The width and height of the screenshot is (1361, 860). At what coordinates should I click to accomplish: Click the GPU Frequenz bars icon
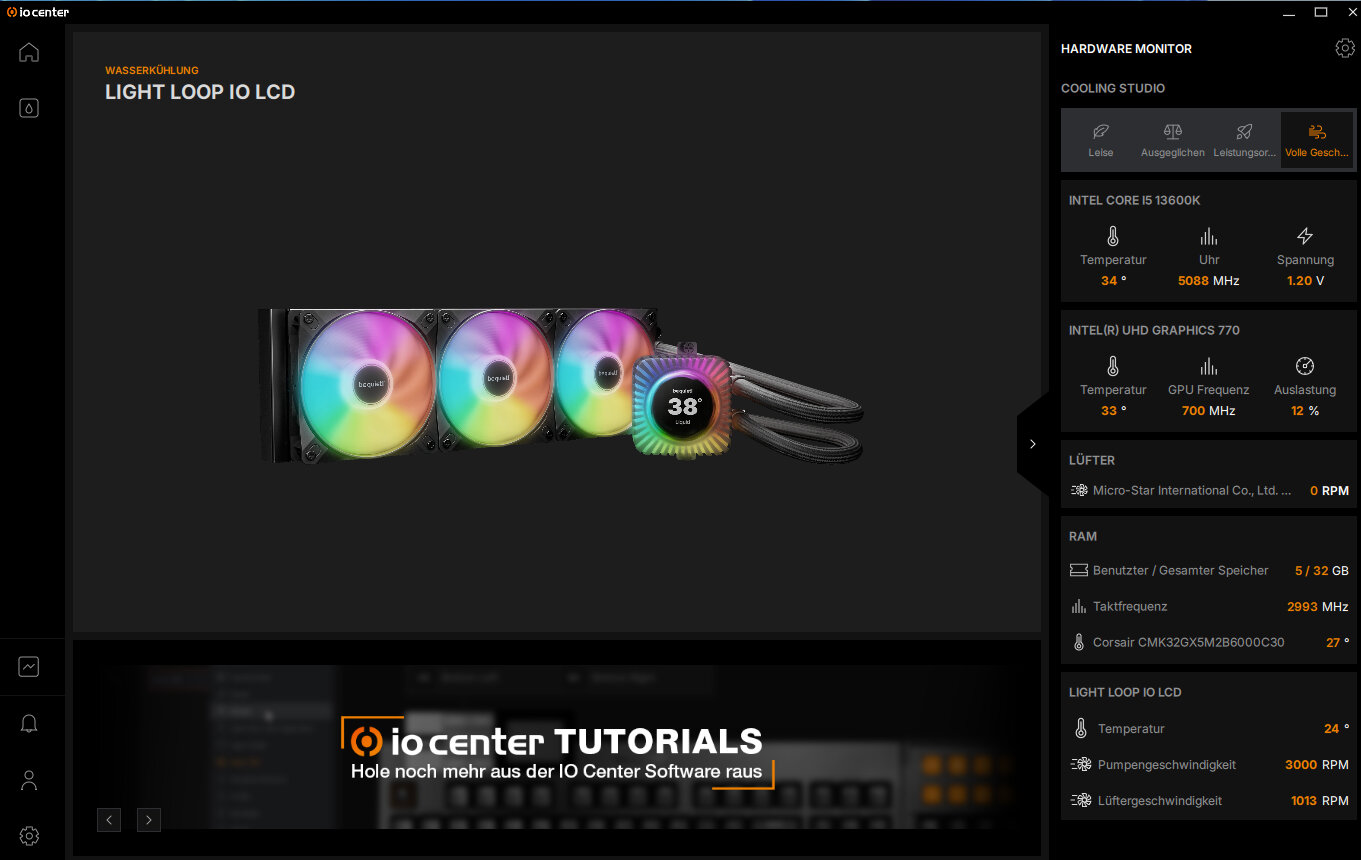tap(1209, 367)
